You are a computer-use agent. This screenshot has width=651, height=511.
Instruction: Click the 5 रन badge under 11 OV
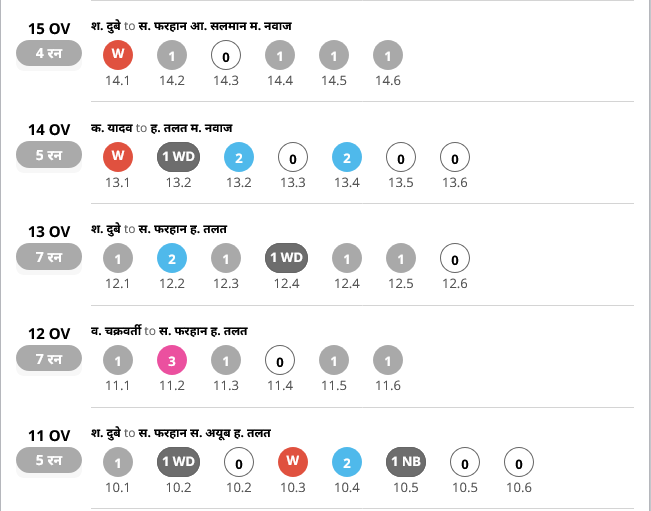click(49, 462)
